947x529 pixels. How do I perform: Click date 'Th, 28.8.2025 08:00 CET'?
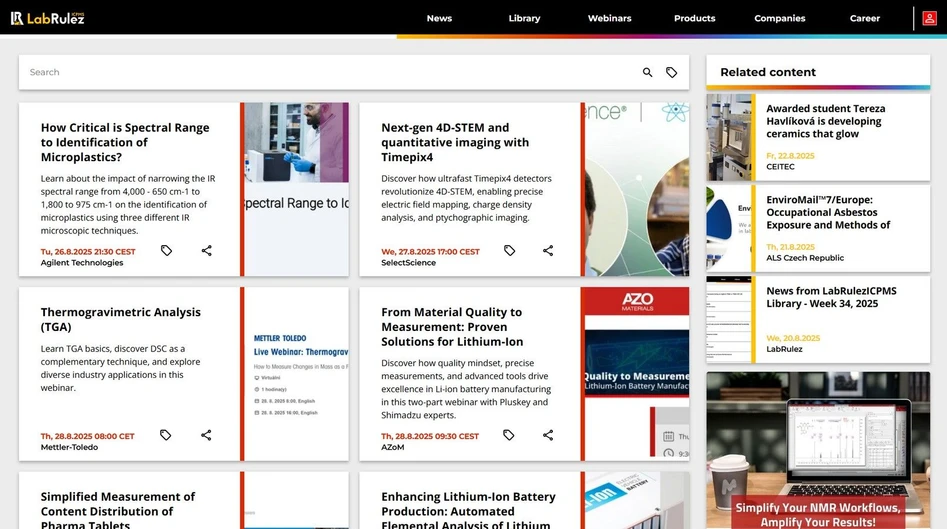tap(88, 436)
